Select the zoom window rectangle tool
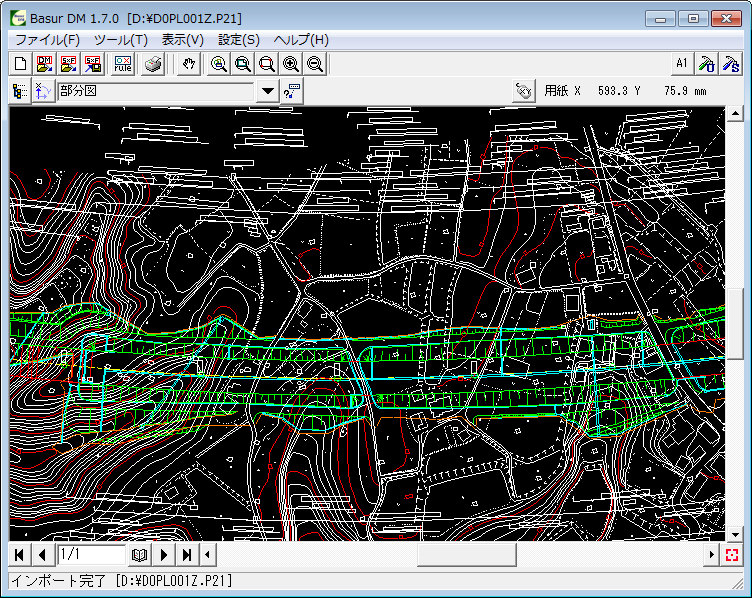This screenshot has height=598, width=752. tap(267, 64)
